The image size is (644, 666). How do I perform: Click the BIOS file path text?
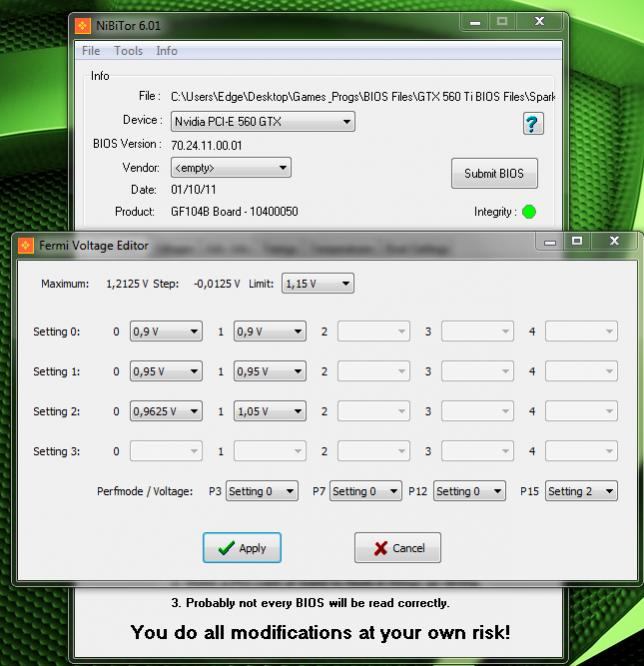[363, 97]
